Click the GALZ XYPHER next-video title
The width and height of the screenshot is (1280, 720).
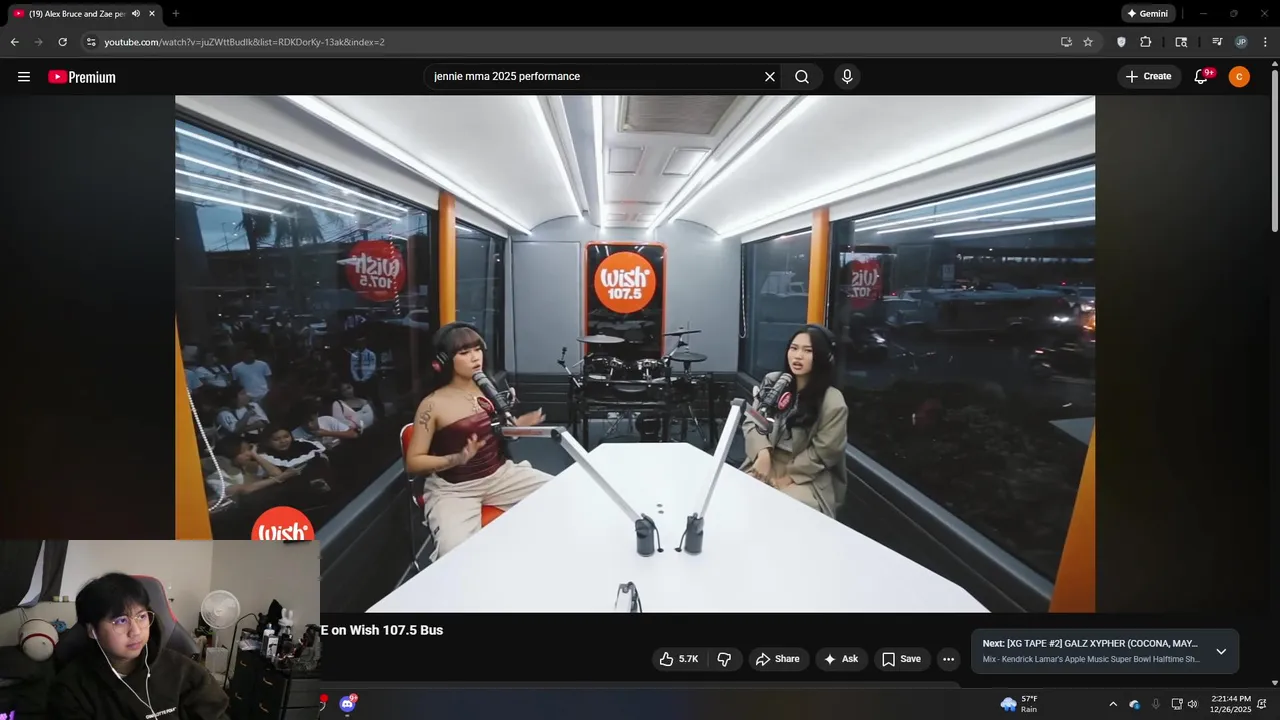pyautogui.click(x=1090, y=644)
